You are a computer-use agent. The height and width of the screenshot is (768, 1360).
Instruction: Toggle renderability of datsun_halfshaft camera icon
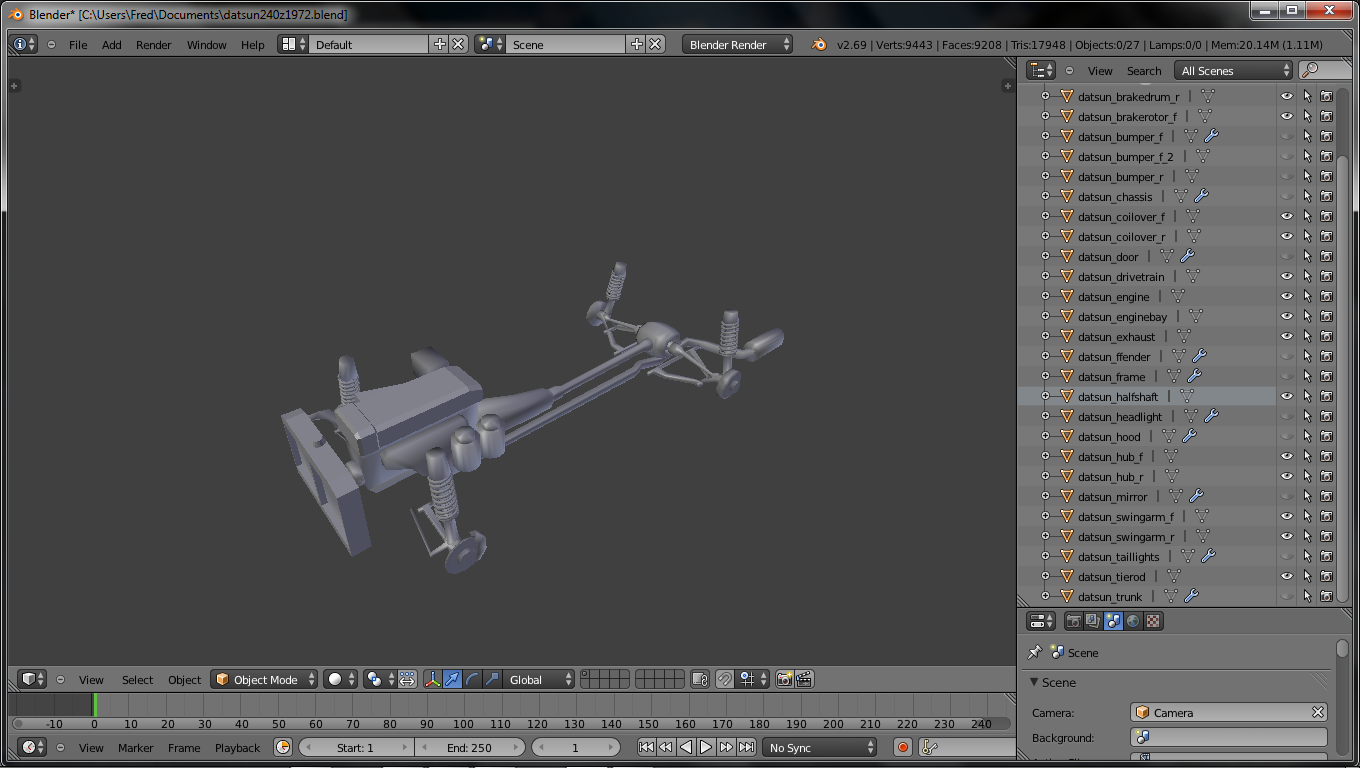1326,397
